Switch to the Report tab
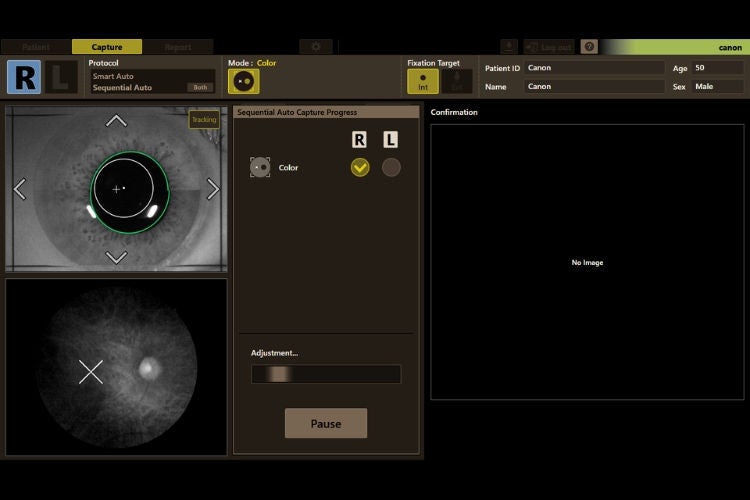 178,47
